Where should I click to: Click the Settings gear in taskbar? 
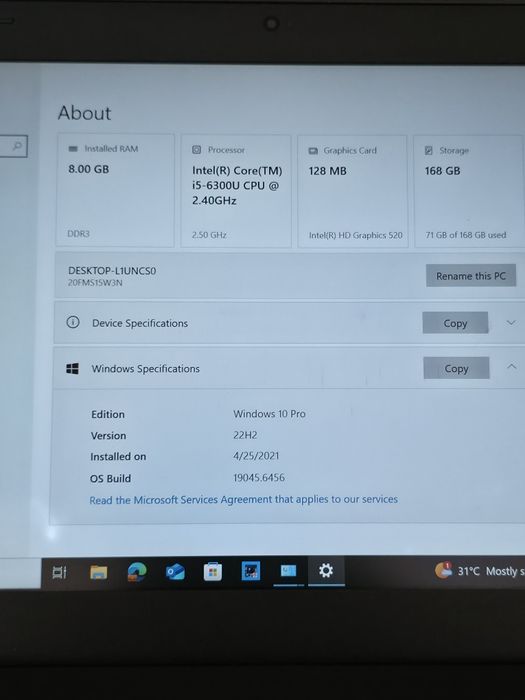[326, 571]
